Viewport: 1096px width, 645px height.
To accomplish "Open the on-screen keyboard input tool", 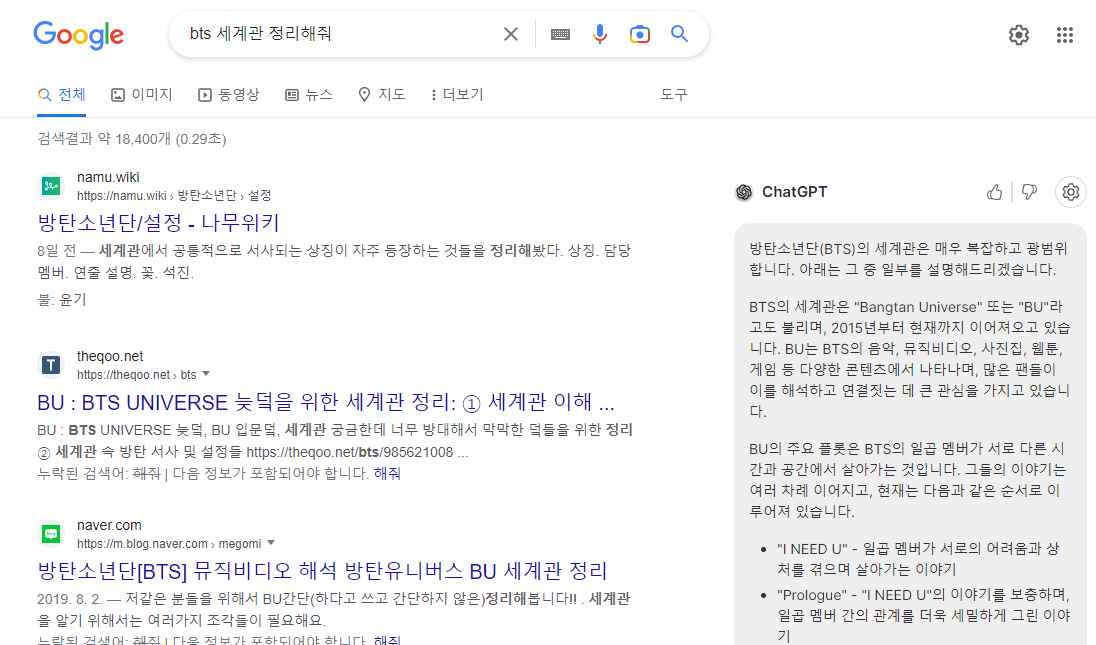I will coord(560,34).
